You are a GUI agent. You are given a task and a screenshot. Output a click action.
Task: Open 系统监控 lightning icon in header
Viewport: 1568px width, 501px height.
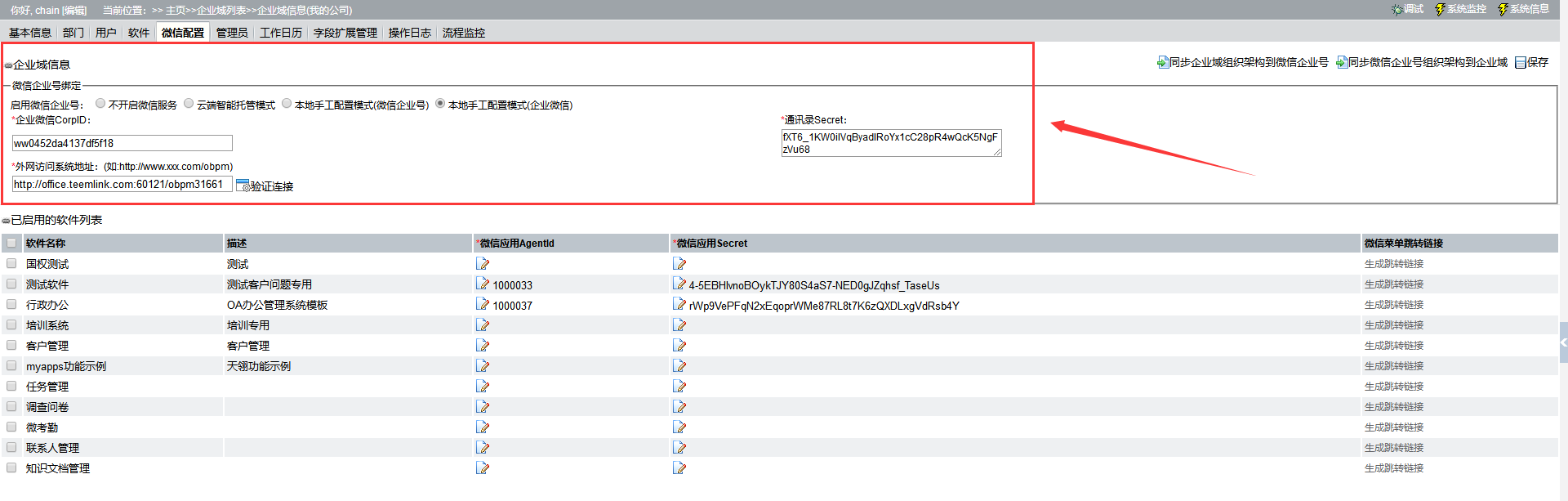click(x=1440, y=9)
